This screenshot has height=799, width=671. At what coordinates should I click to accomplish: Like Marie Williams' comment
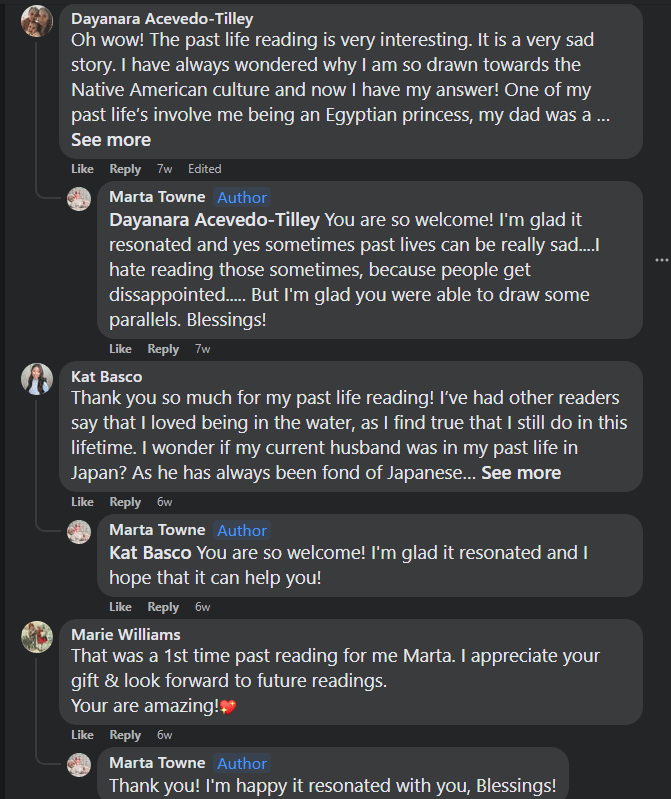[83, 735]
